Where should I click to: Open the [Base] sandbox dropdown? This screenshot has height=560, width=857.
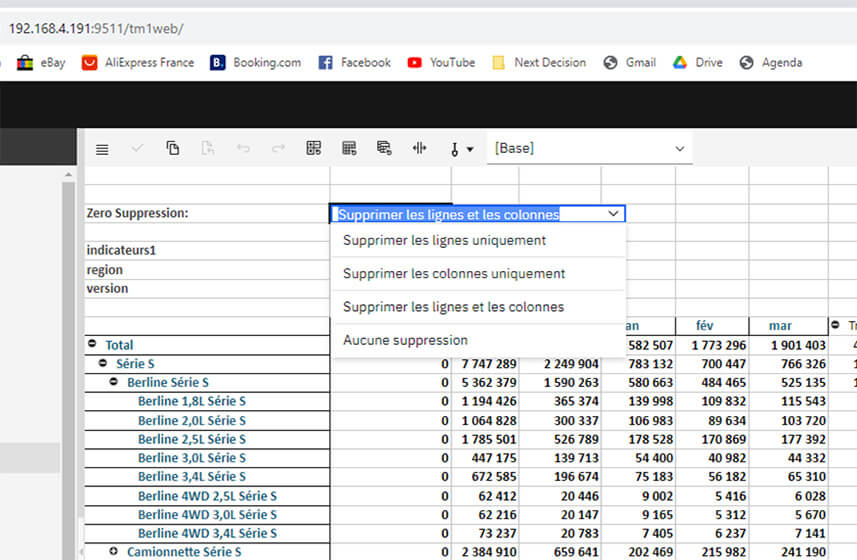pyautogui.click(x=589, y=148)
